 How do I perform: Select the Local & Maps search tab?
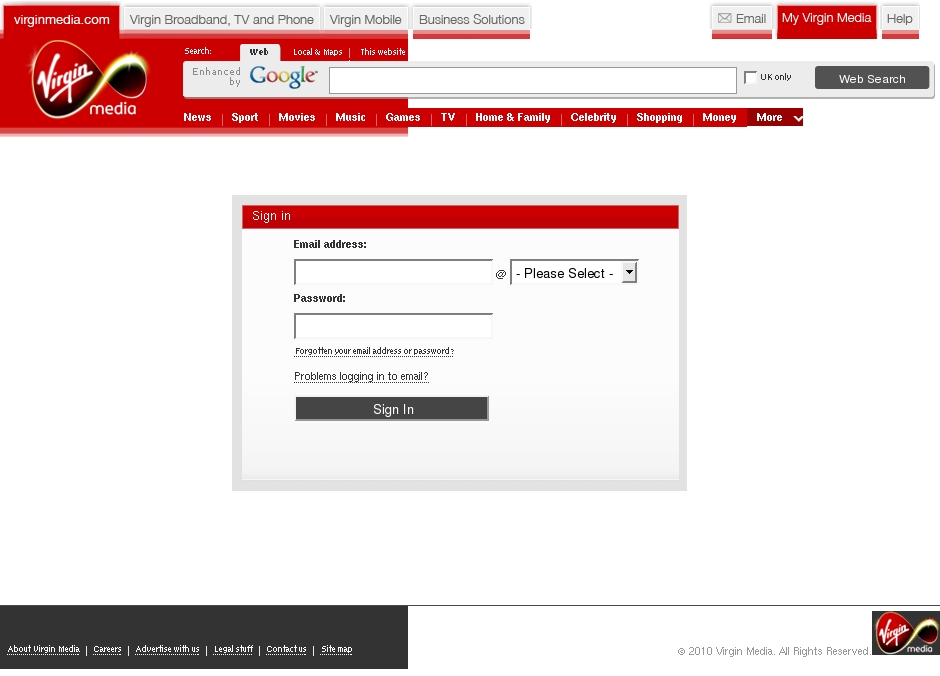318,52
